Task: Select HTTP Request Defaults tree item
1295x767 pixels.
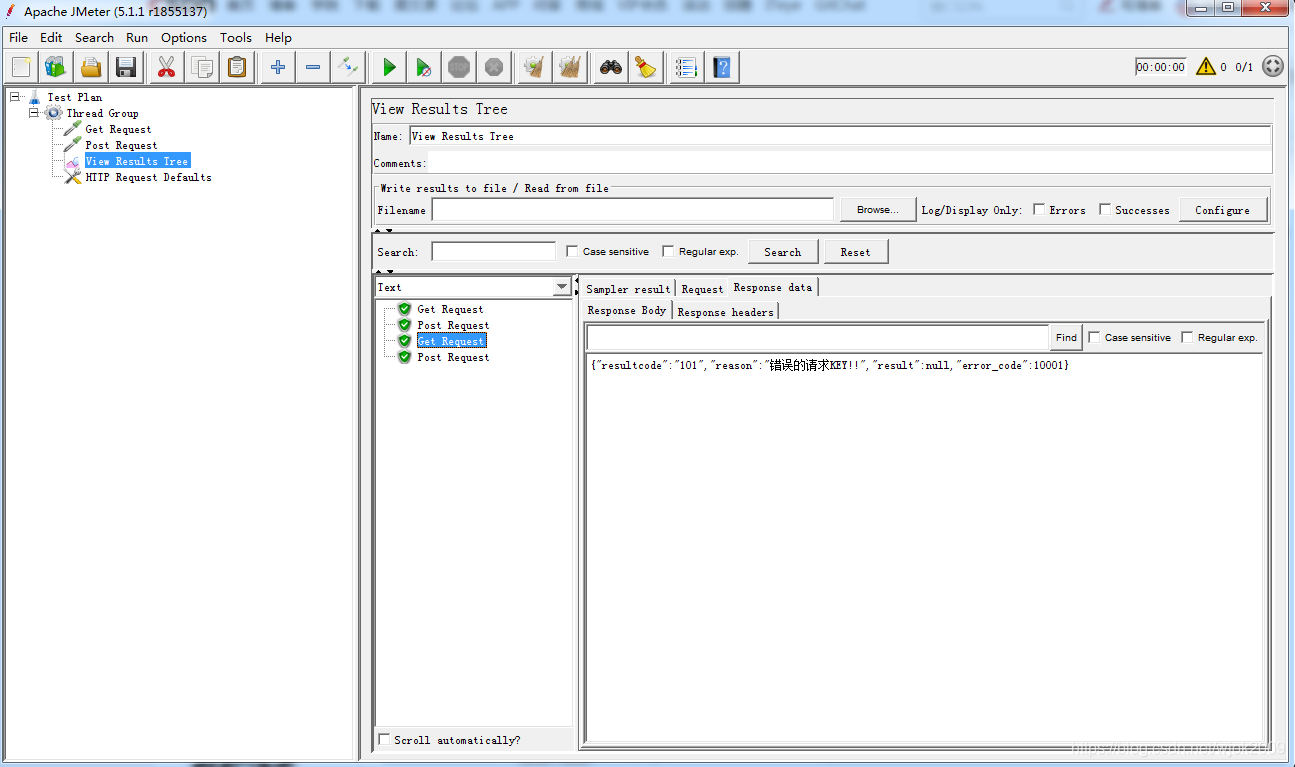Action: (x=148, y=177)
